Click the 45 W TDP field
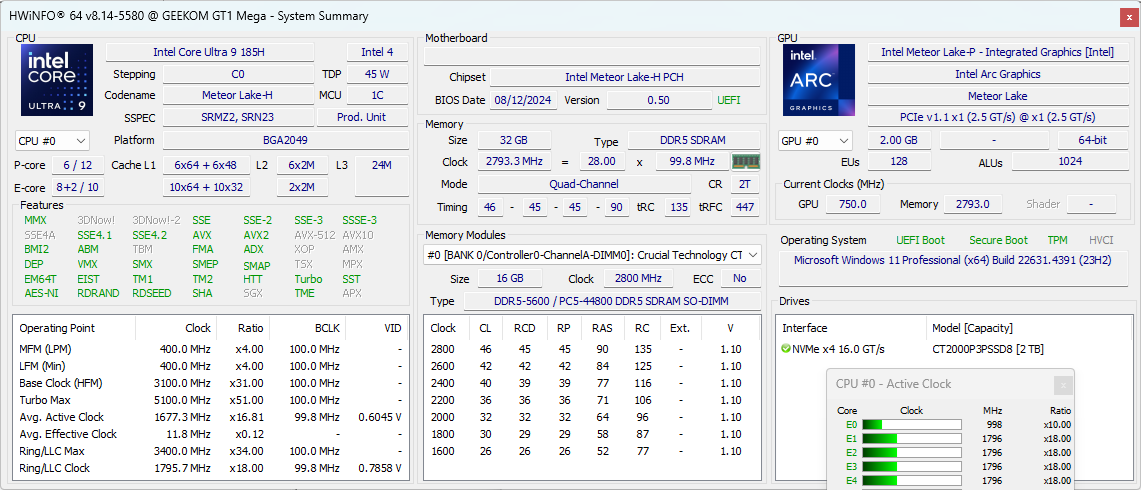 coord(377,74)
